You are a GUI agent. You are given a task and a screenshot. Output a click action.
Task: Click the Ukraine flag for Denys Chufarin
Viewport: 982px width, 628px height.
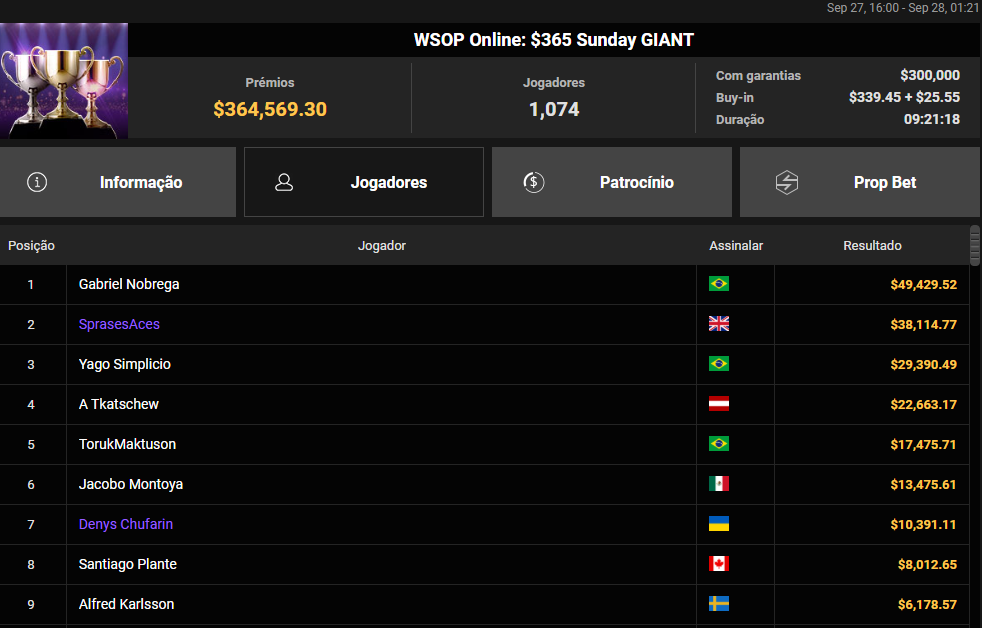tap(718, 524)
